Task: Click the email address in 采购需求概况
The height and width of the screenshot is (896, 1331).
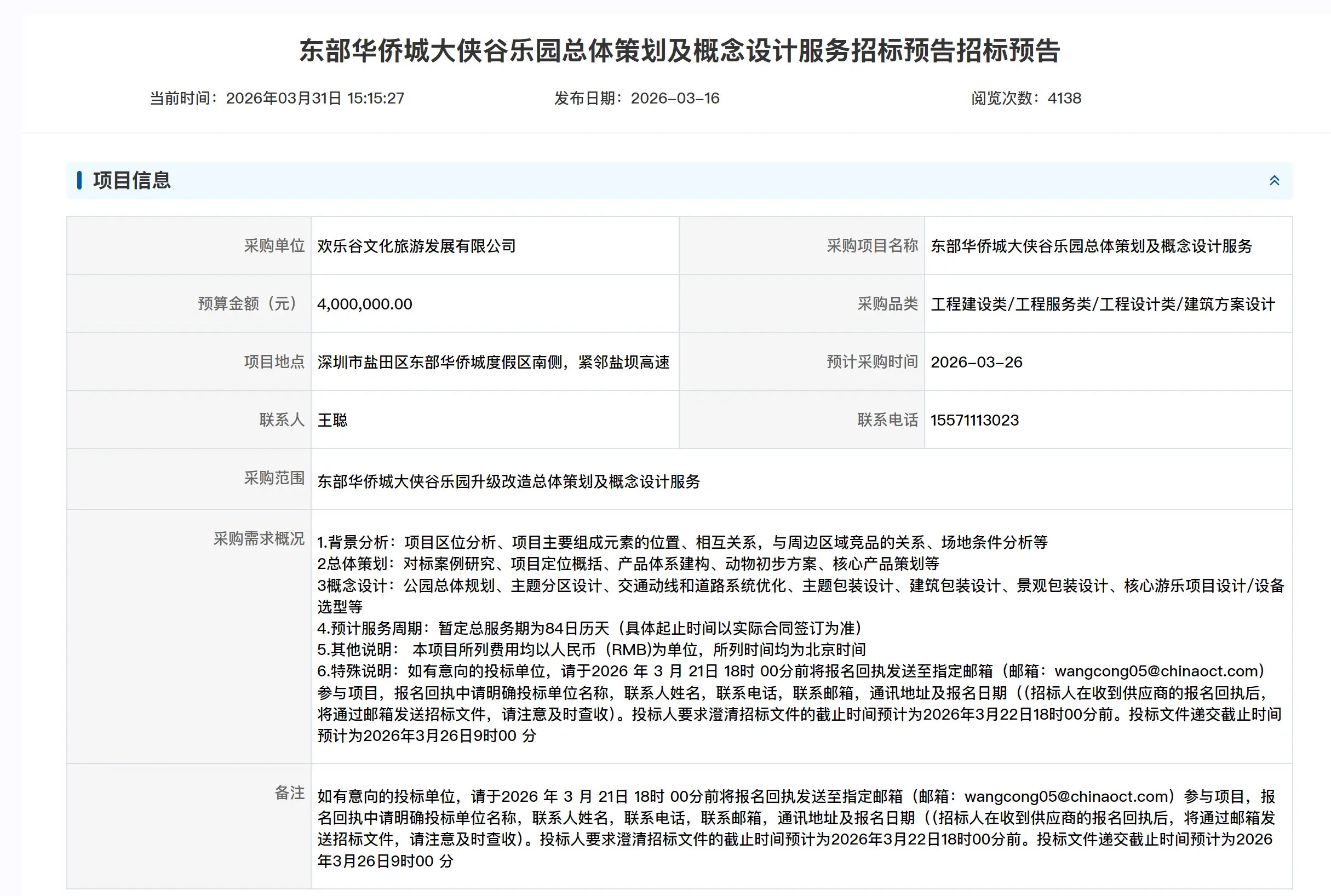Action: [x=1156, y=671]
